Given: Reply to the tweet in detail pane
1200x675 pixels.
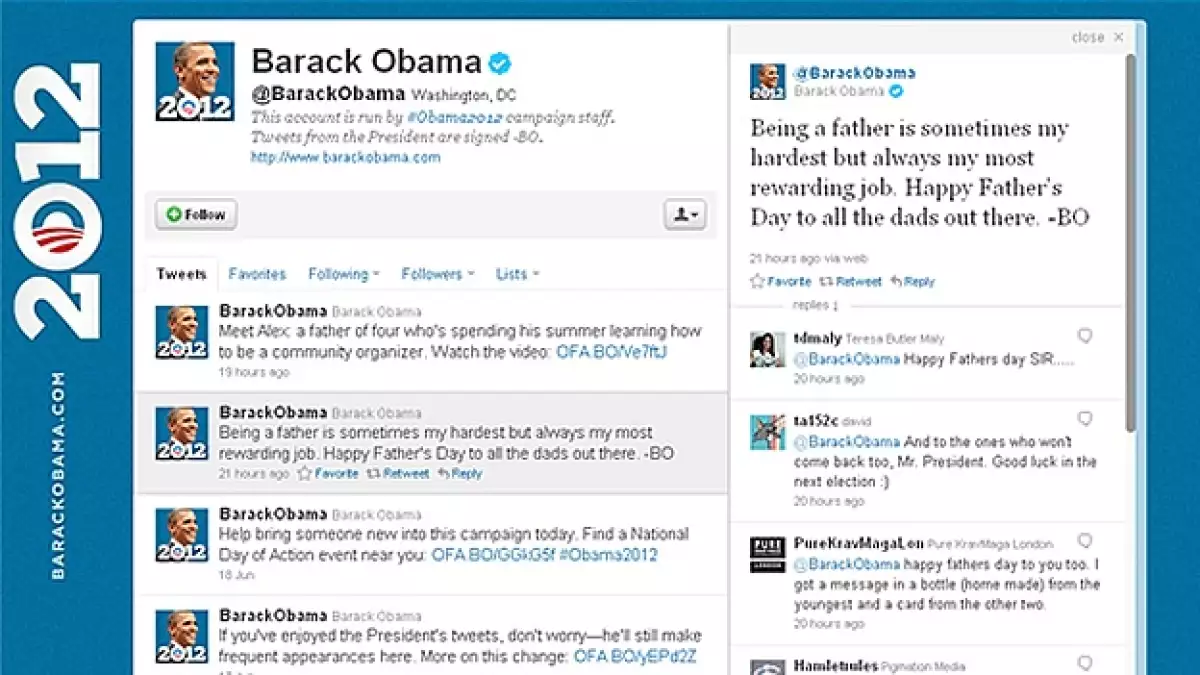Looking at the screenshot, I should [x=912, y=282].
